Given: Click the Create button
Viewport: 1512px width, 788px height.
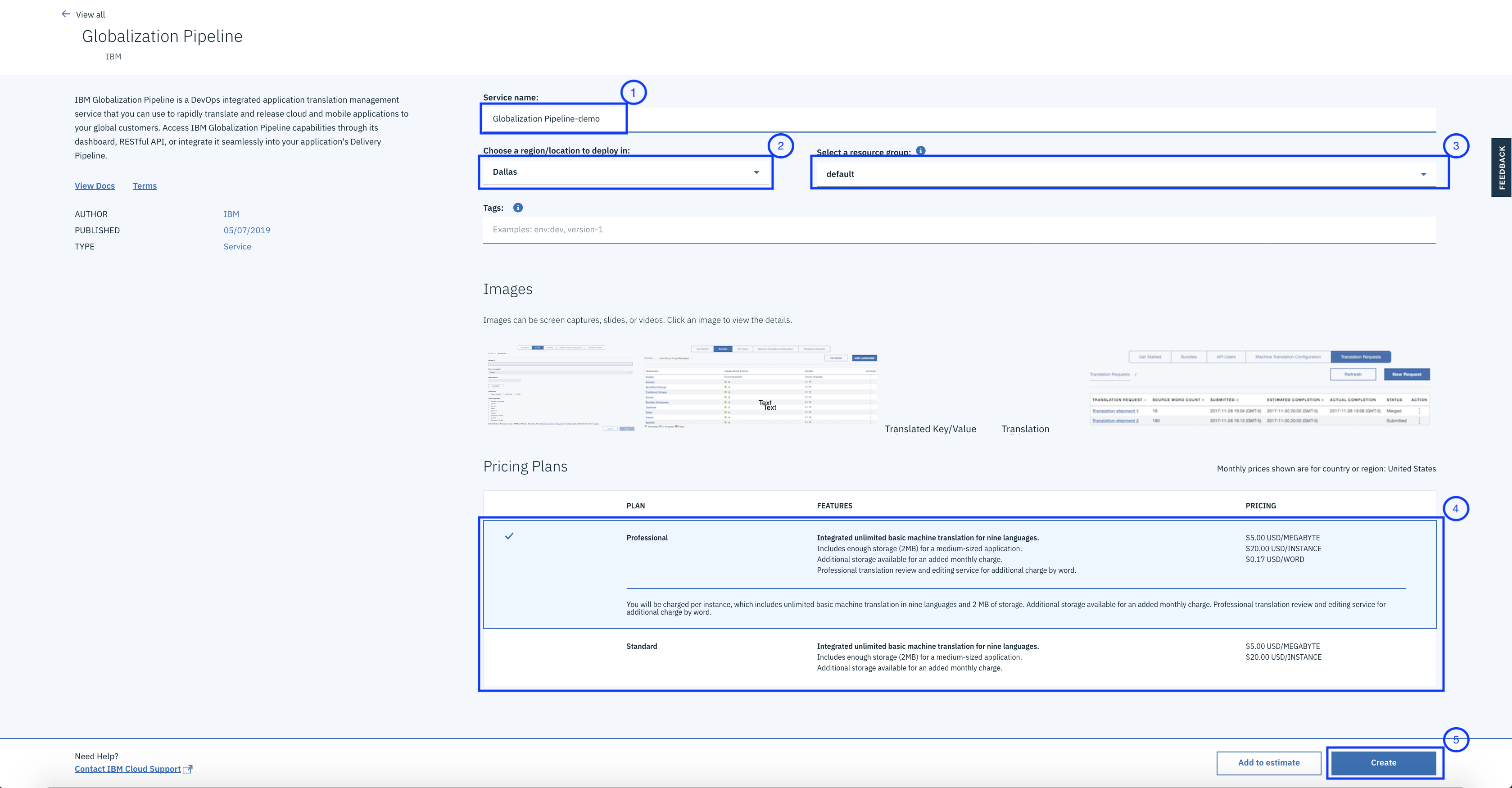Looking at the screenshot, I should tap(1383, 763).
